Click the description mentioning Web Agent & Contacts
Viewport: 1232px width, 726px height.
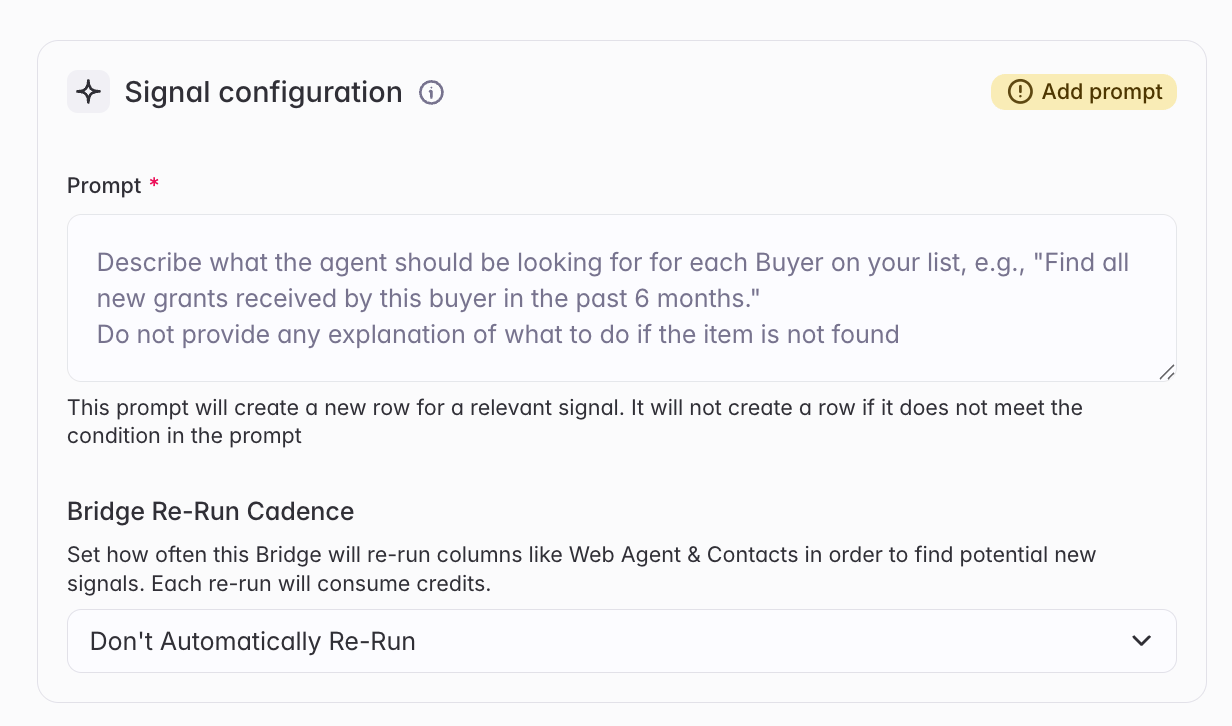[x=582, y=569]
